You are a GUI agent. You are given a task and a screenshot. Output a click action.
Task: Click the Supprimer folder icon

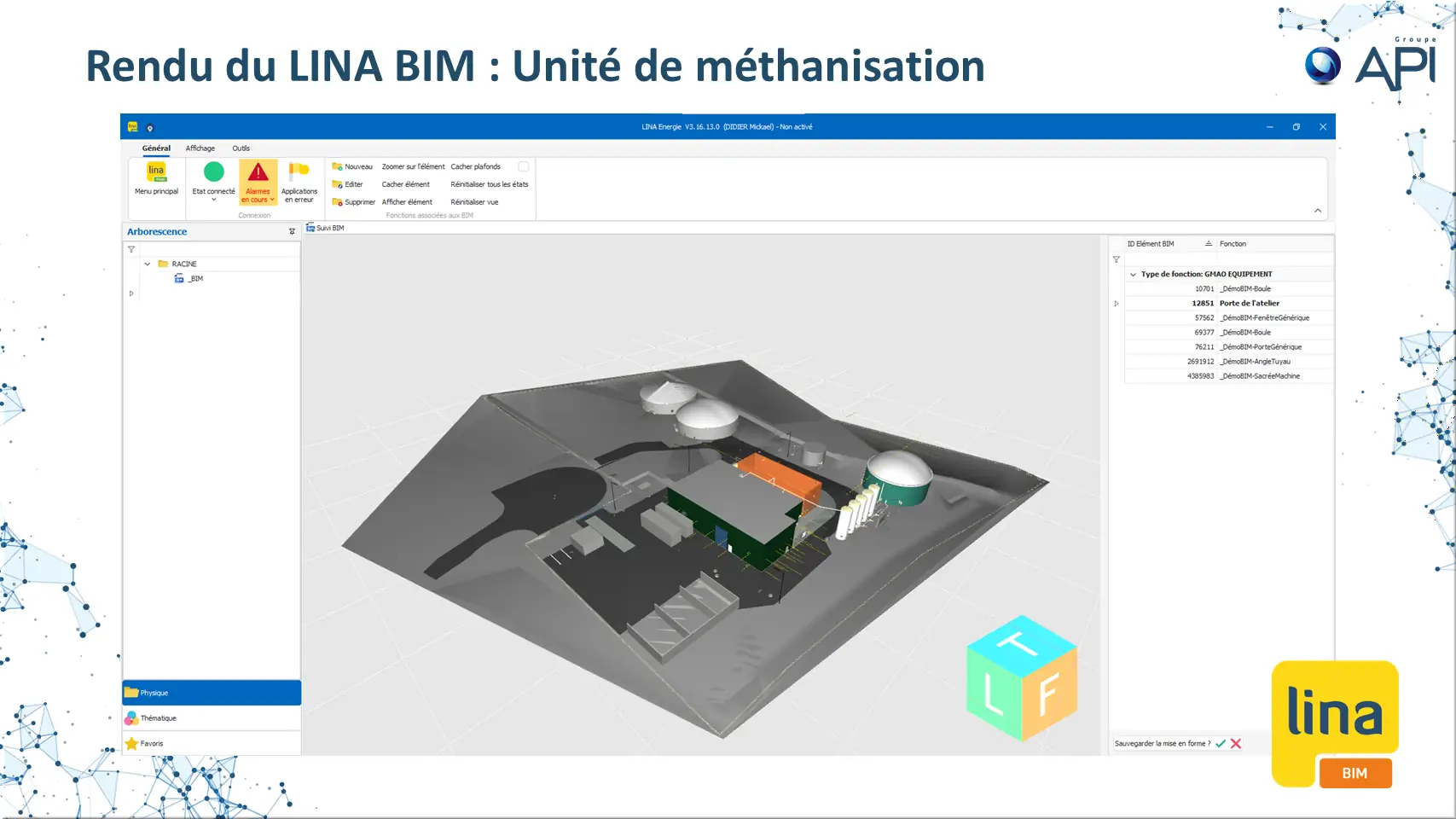[337, 202]
